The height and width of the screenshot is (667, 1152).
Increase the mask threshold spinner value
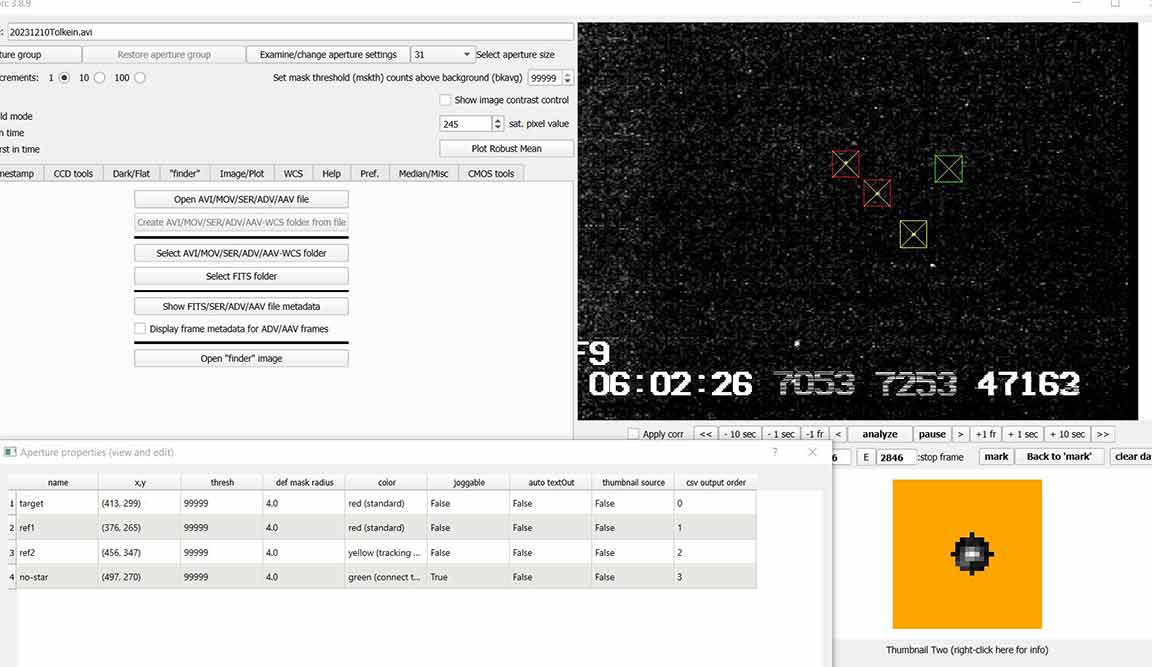567,74
